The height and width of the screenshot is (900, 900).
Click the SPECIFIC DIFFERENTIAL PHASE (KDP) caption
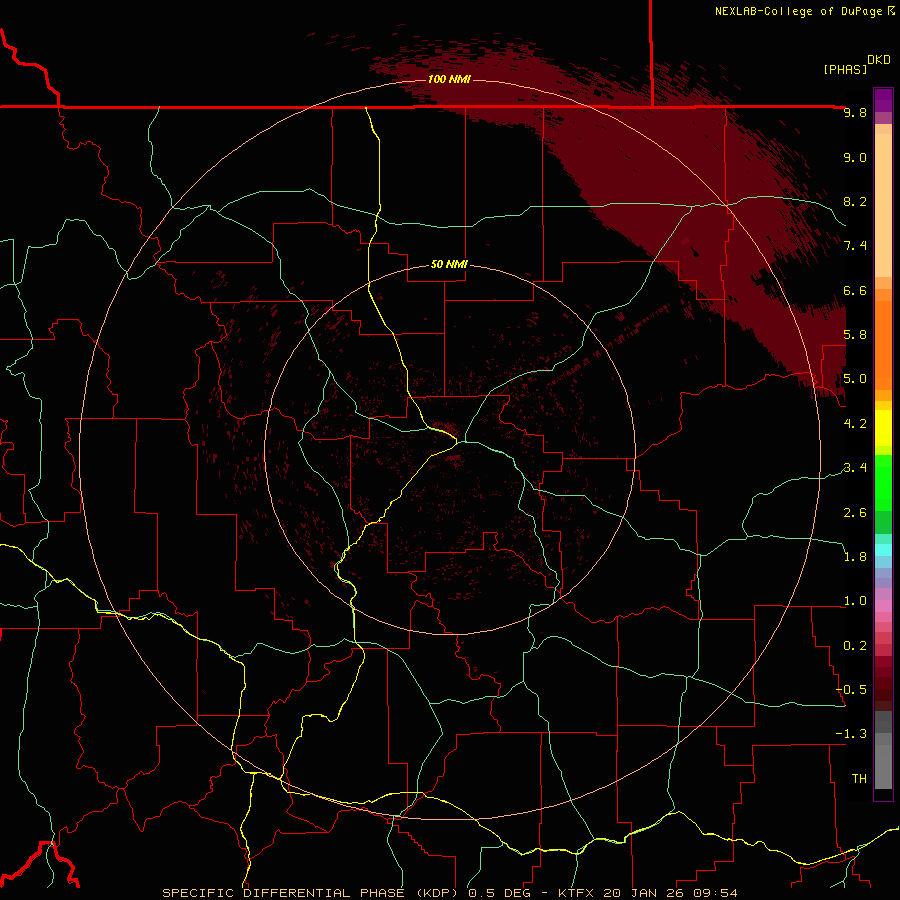pos(312,893)
